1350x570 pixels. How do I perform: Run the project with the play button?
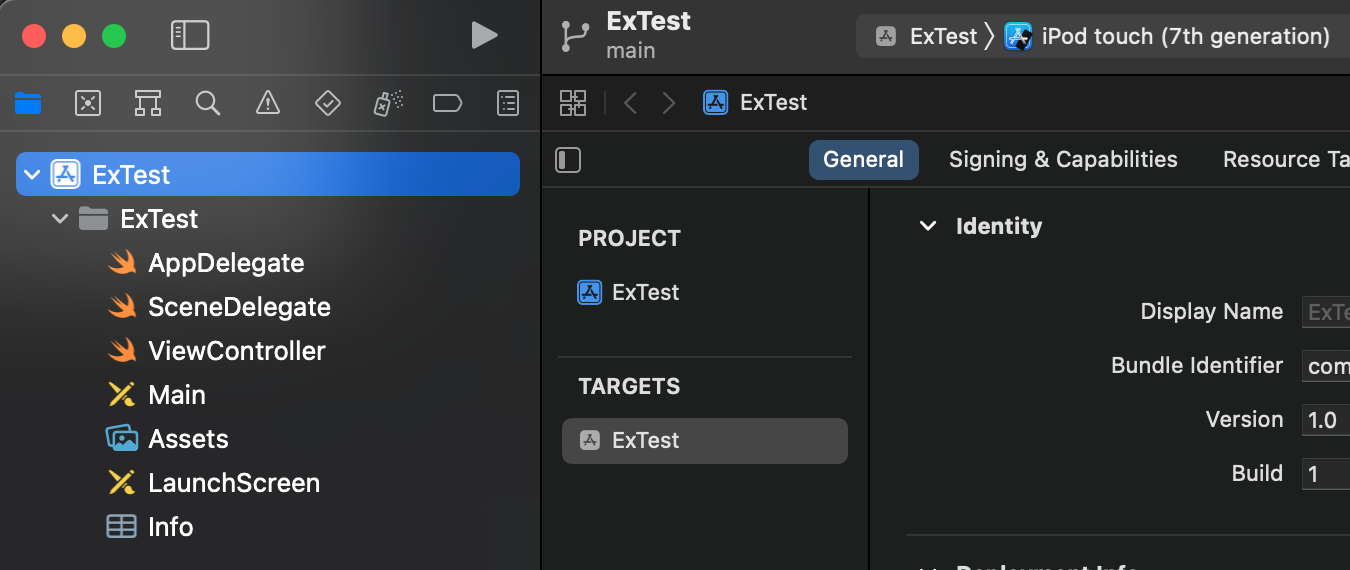pyautogui.click(x=484, y=36)
